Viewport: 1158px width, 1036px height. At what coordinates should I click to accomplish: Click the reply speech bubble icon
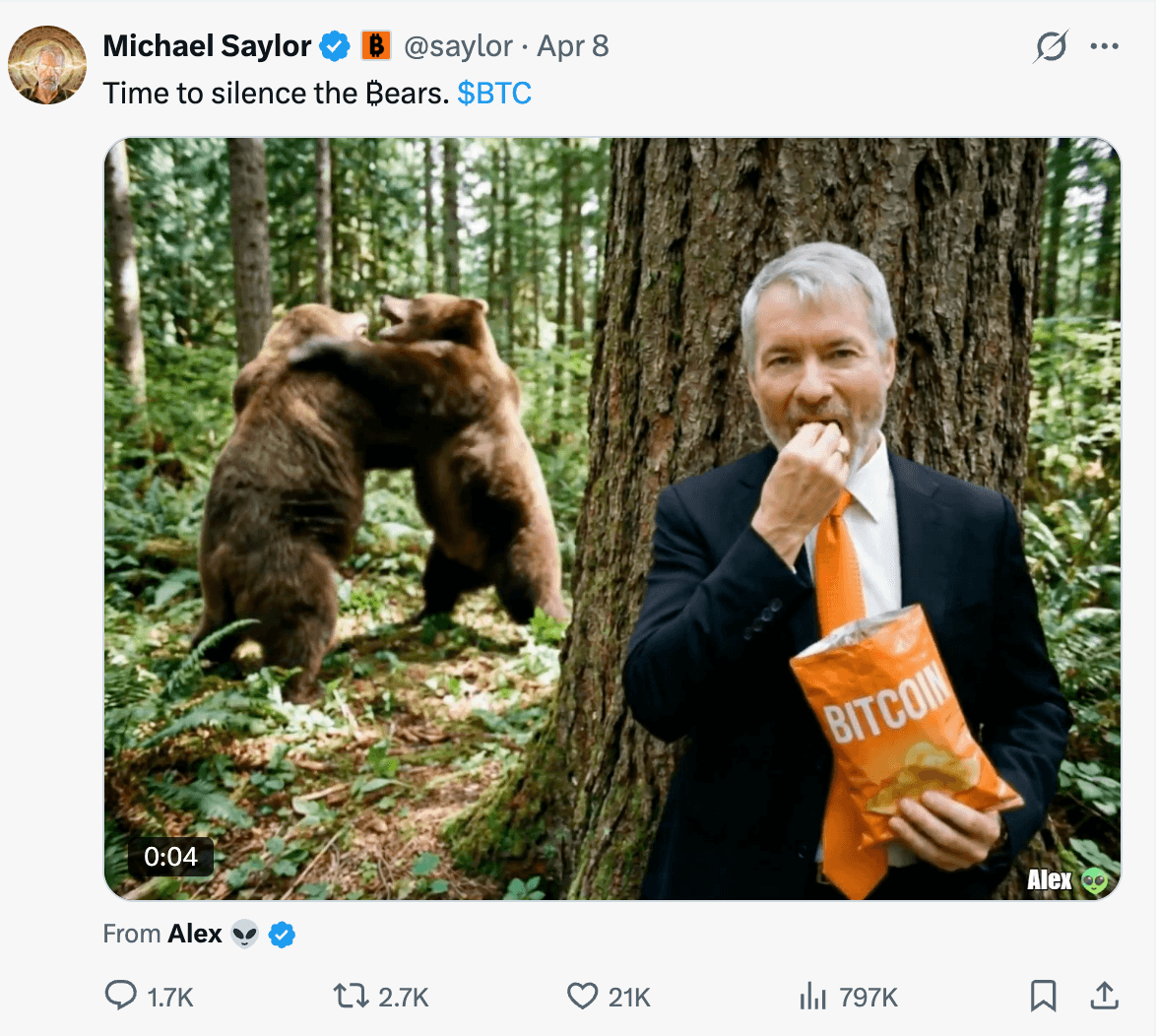pyautogui.click(x=121, y=996)
